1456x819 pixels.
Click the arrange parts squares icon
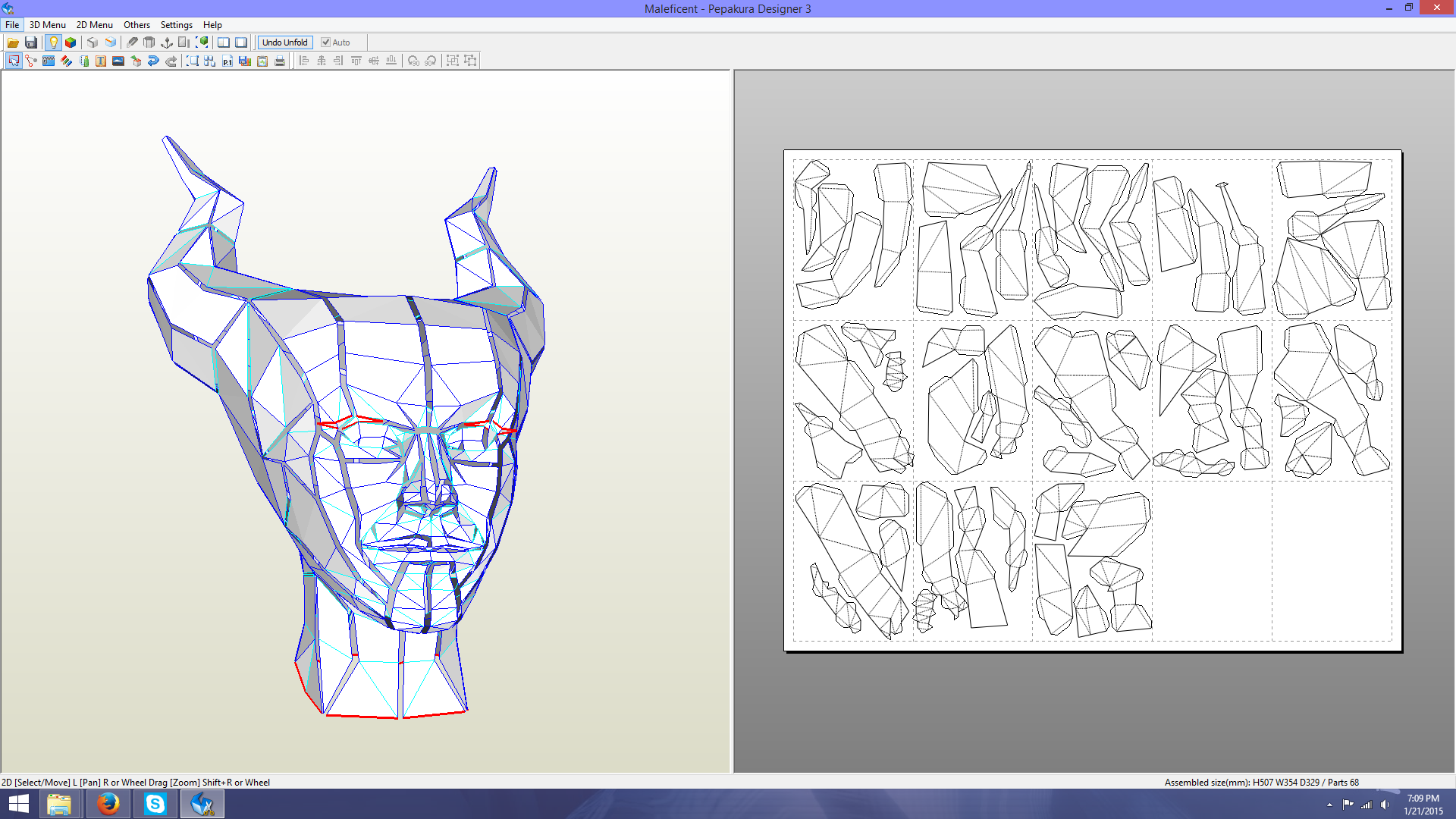click(x=210, y=61)
